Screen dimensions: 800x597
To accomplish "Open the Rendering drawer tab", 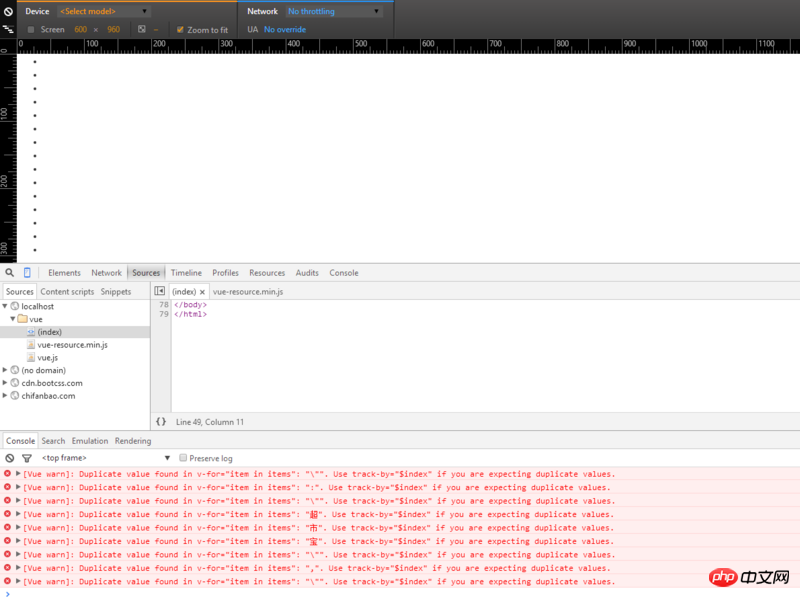I will click(x=133, y=441).
